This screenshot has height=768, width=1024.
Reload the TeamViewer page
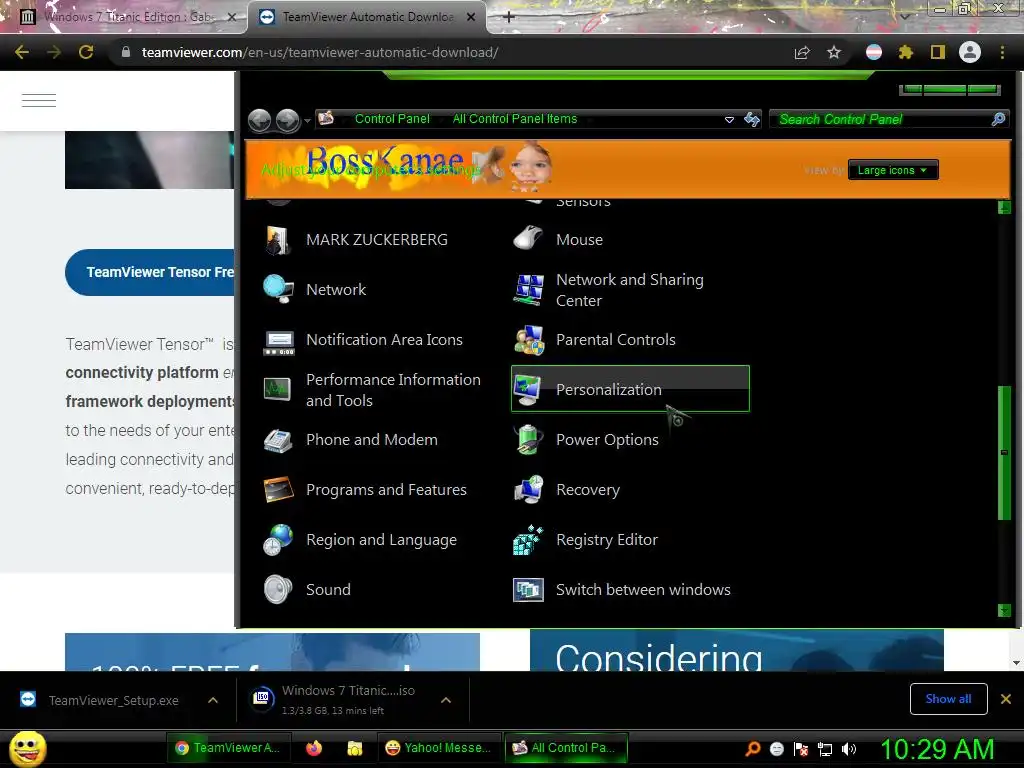point(86,52)
